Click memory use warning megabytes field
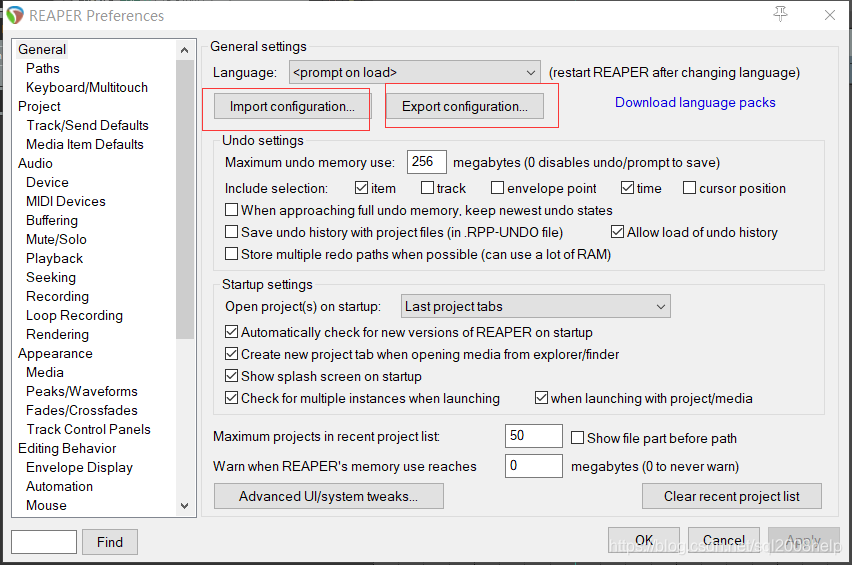Screen dimensions: 852x565 534,466
